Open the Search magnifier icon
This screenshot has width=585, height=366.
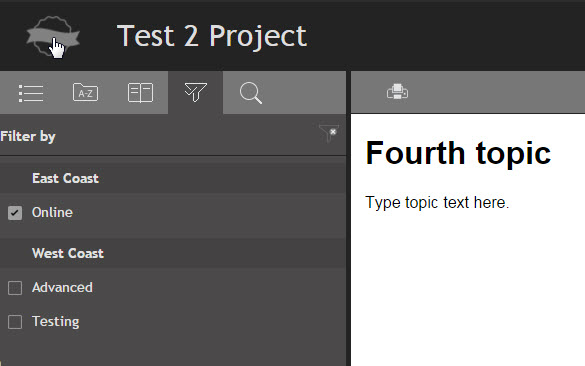click(x=251, y=93)
